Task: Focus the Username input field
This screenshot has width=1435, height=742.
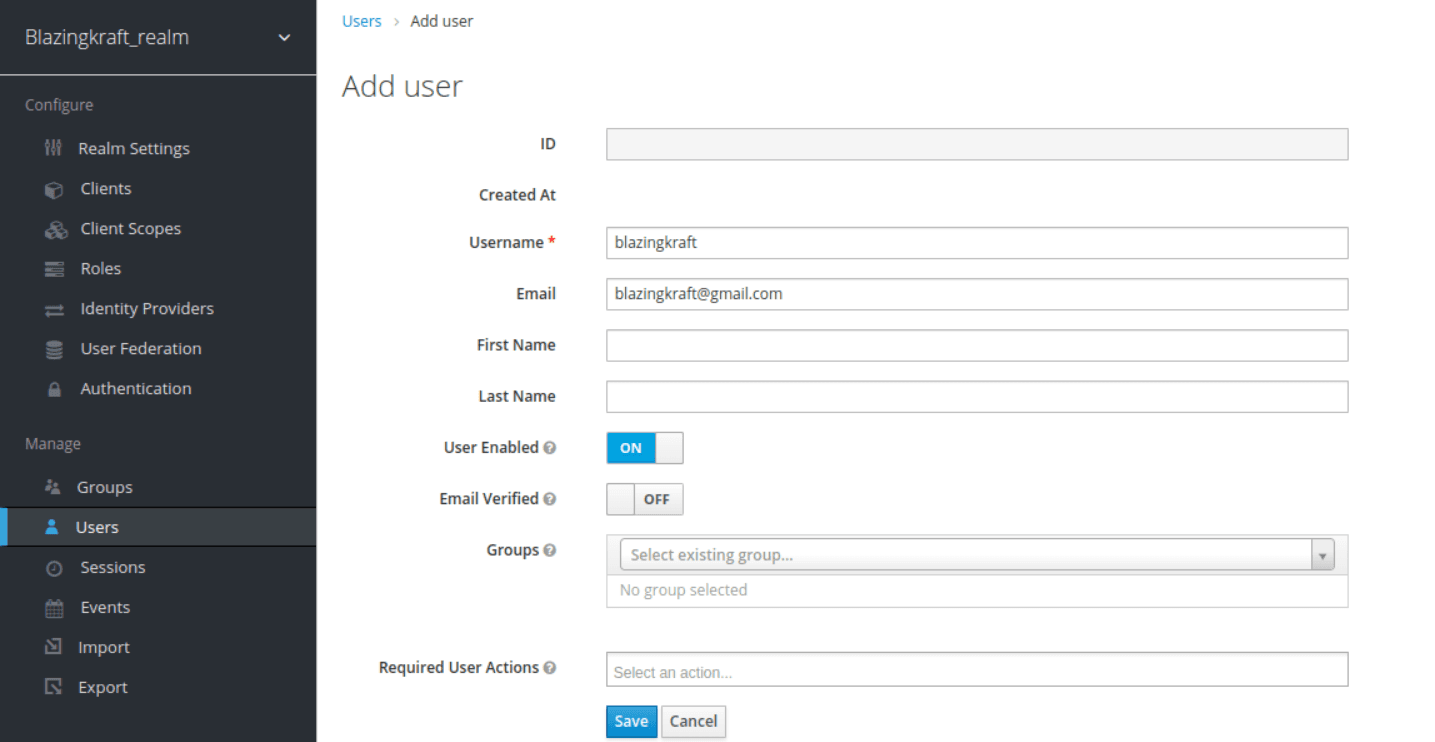Action: click(977, 243)
